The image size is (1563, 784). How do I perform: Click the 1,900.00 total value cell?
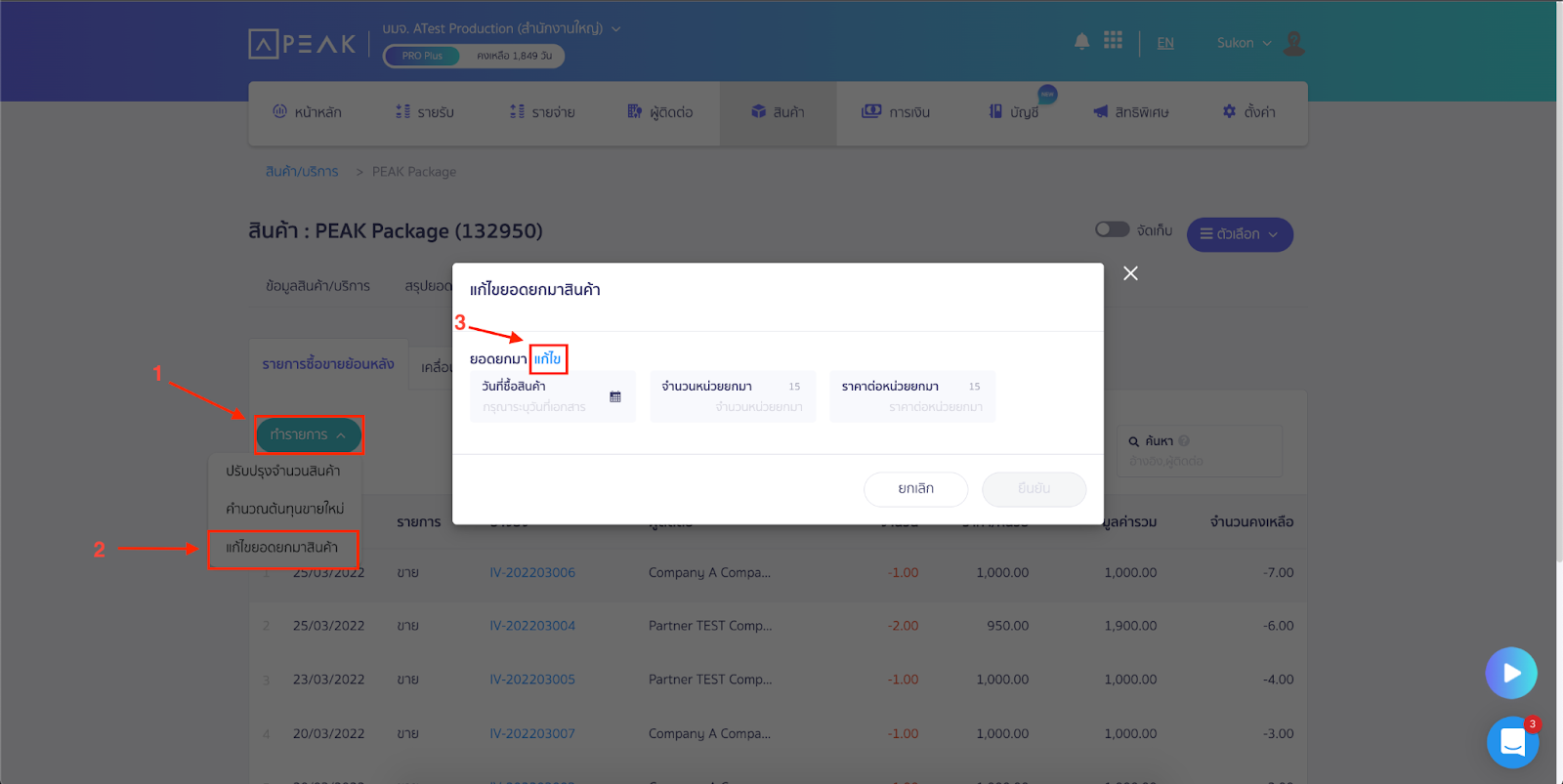click(x=1130, y=626)
